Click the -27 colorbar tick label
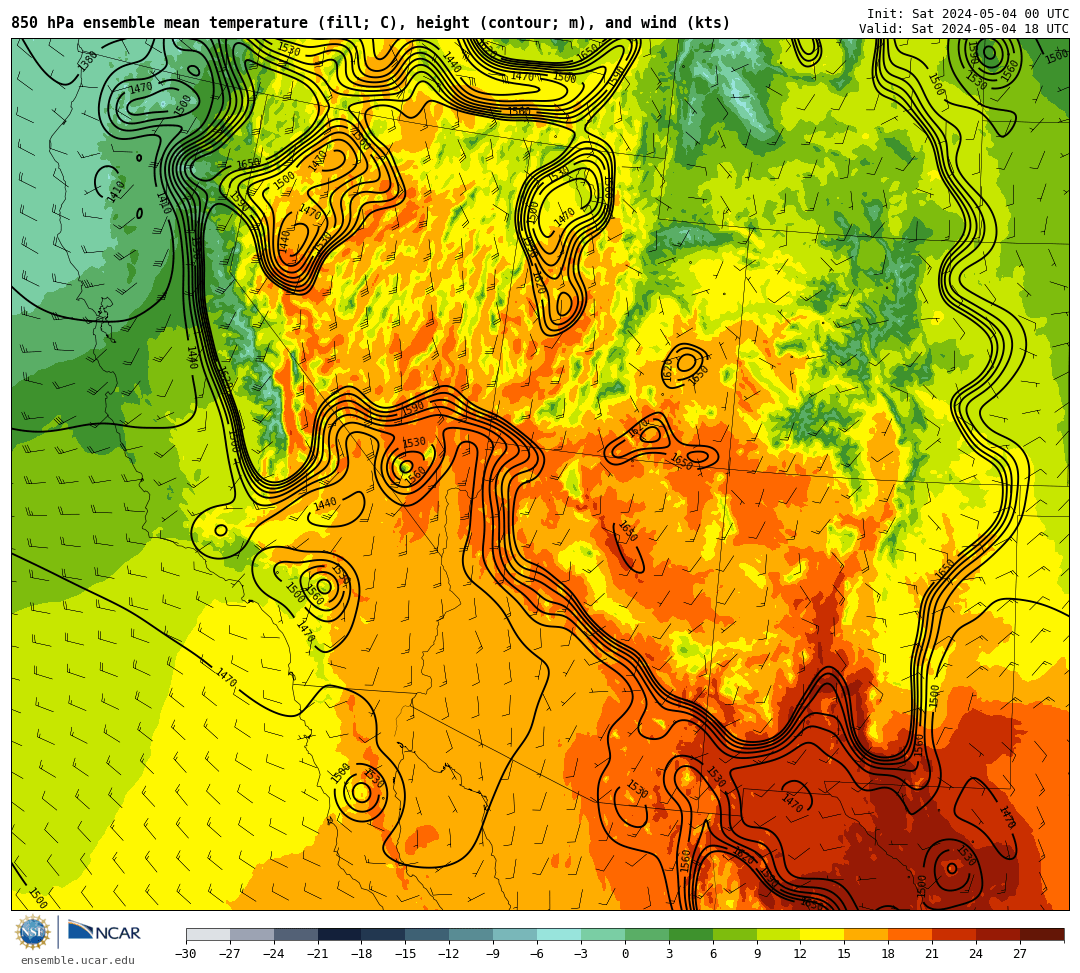This screenshot has width=1080, height=973. point(230,954)
